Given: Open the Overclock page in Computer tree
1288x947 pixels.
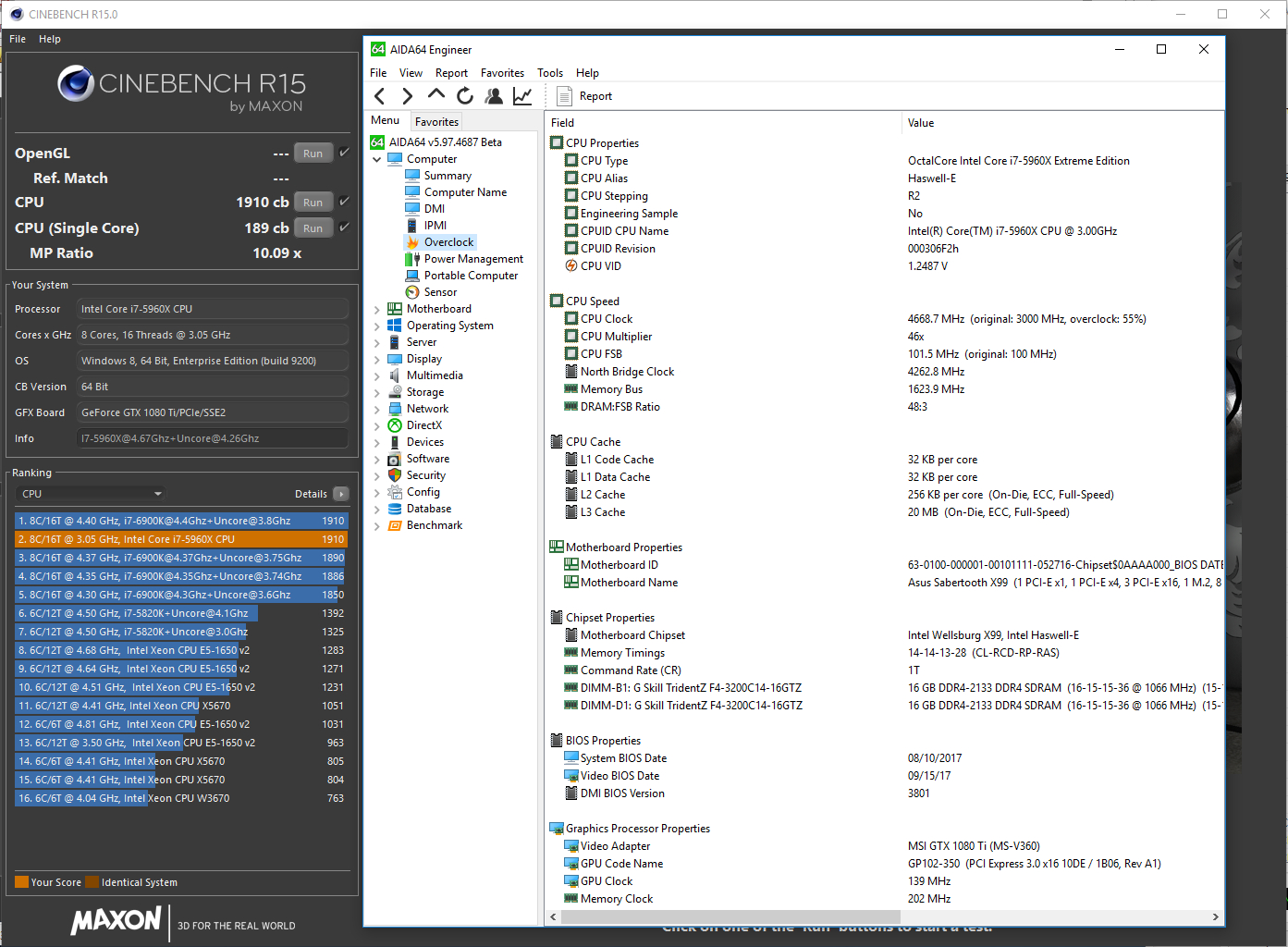Looking at the screenshot, I should [448, 242].
